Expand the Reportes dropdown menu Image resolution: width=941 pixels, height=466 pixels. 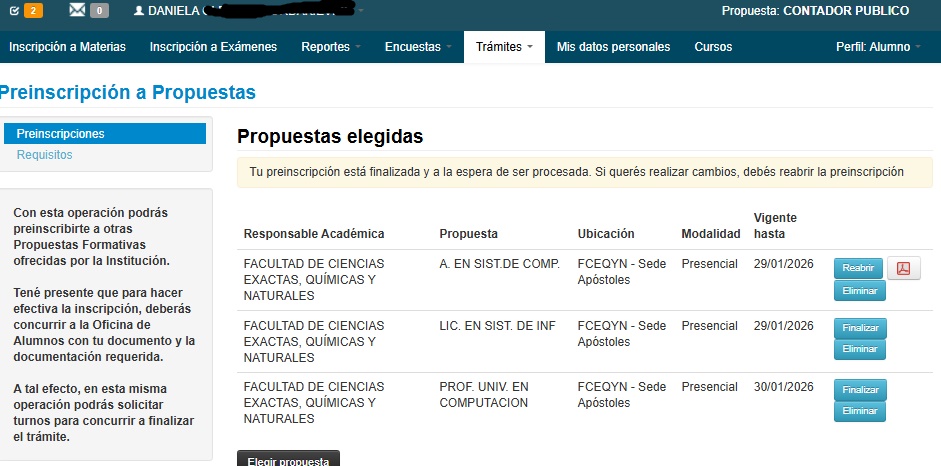click(x=332, y=47)
